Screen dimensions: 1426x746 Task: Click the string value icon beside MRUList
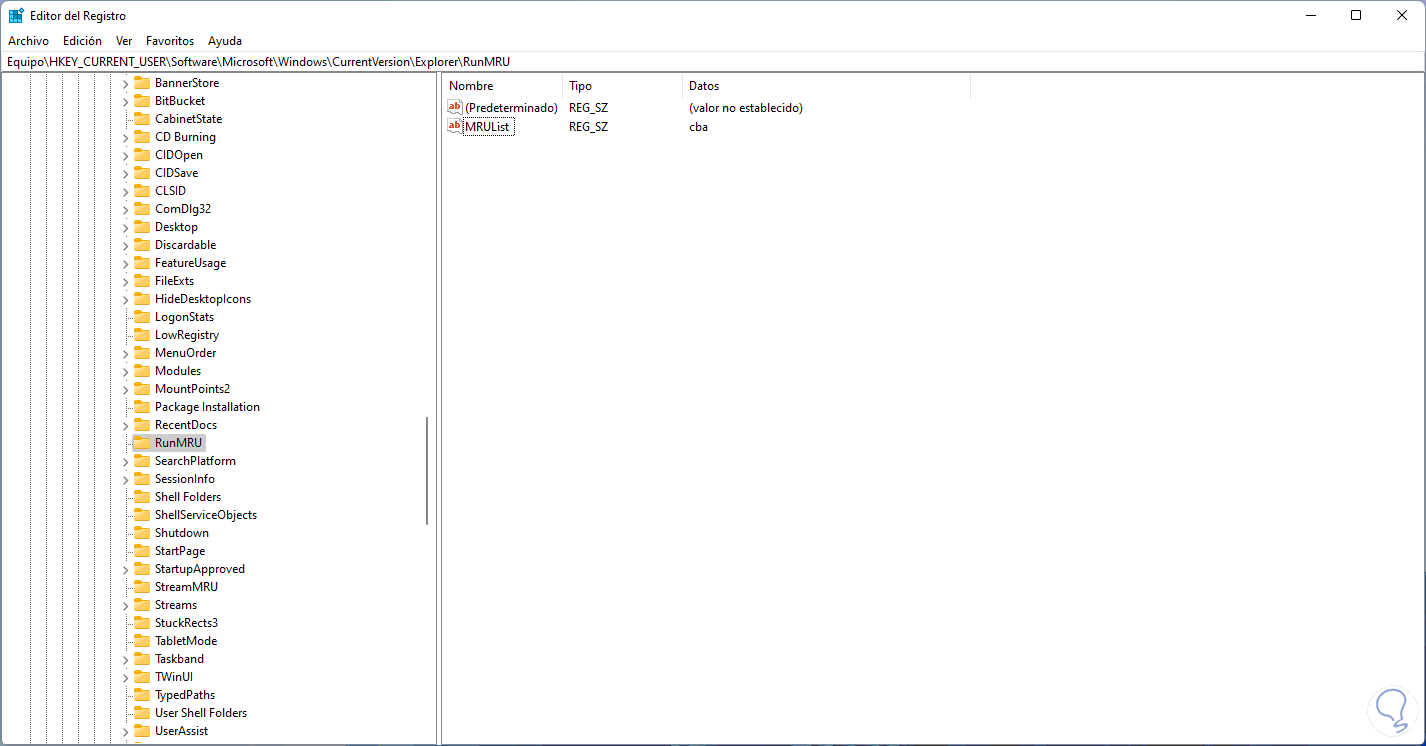coord(455,126)
